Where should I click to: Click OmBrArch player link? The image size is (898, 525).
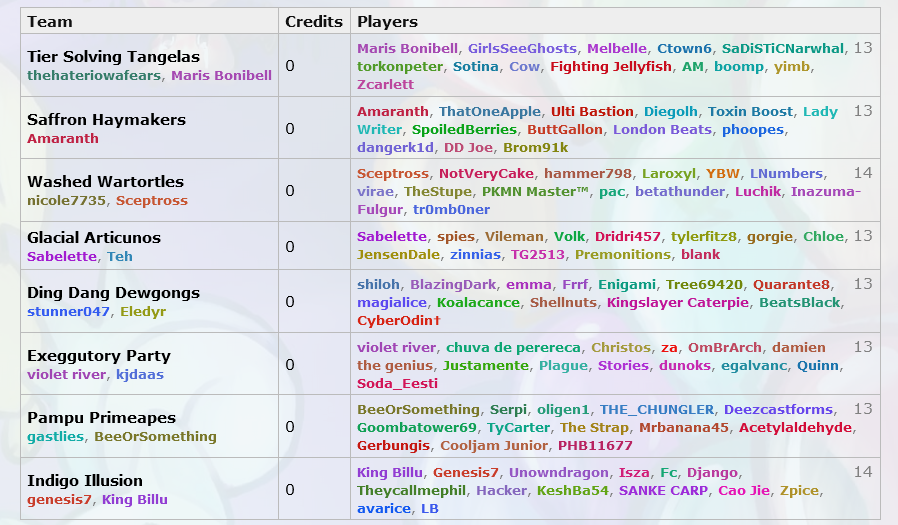pyautogui.click(x=725, y=348)
